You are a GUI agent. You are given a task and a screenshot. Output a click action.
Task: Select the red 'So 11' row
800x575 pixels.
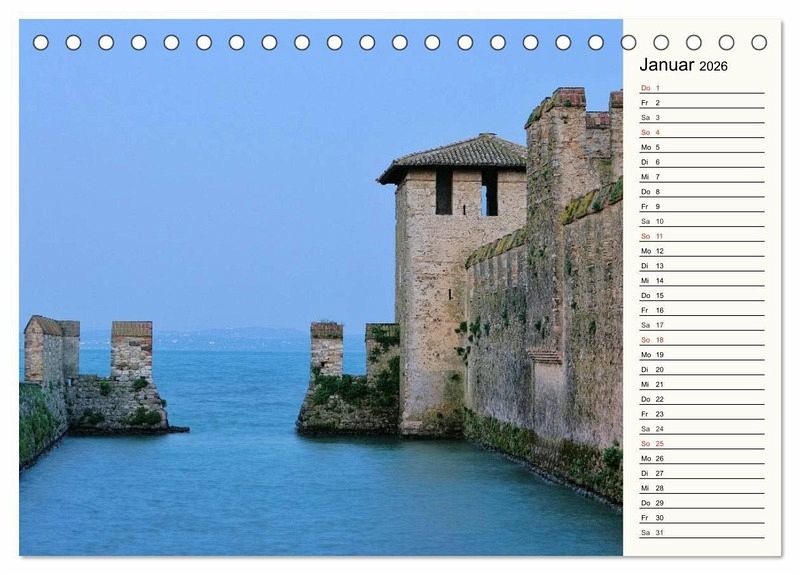(702, 236)
